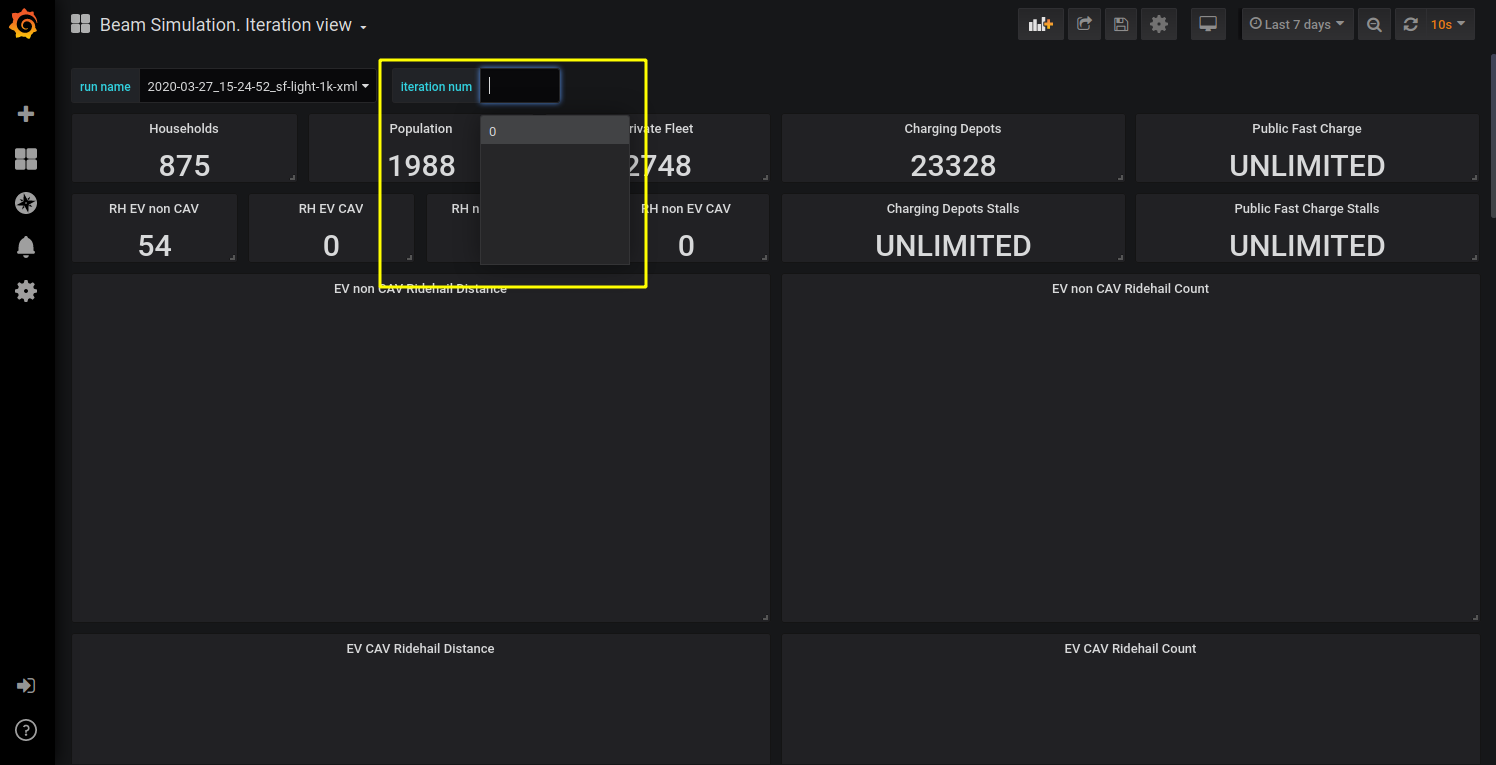The image size is (1496, 765).
Task: Click the Population panel title
Action: 421,128
